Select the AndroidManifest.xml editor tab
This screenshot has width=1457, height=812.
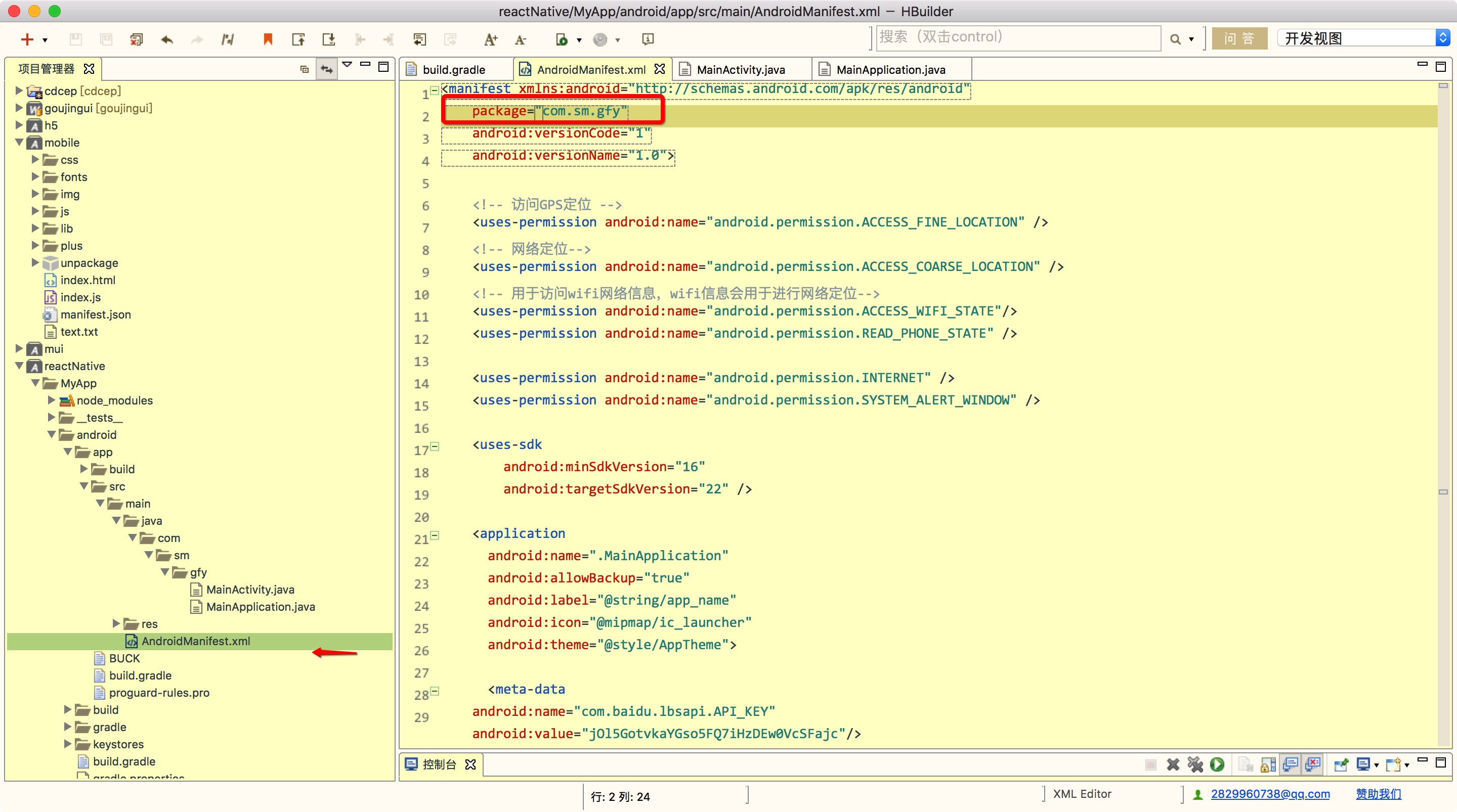590,70
